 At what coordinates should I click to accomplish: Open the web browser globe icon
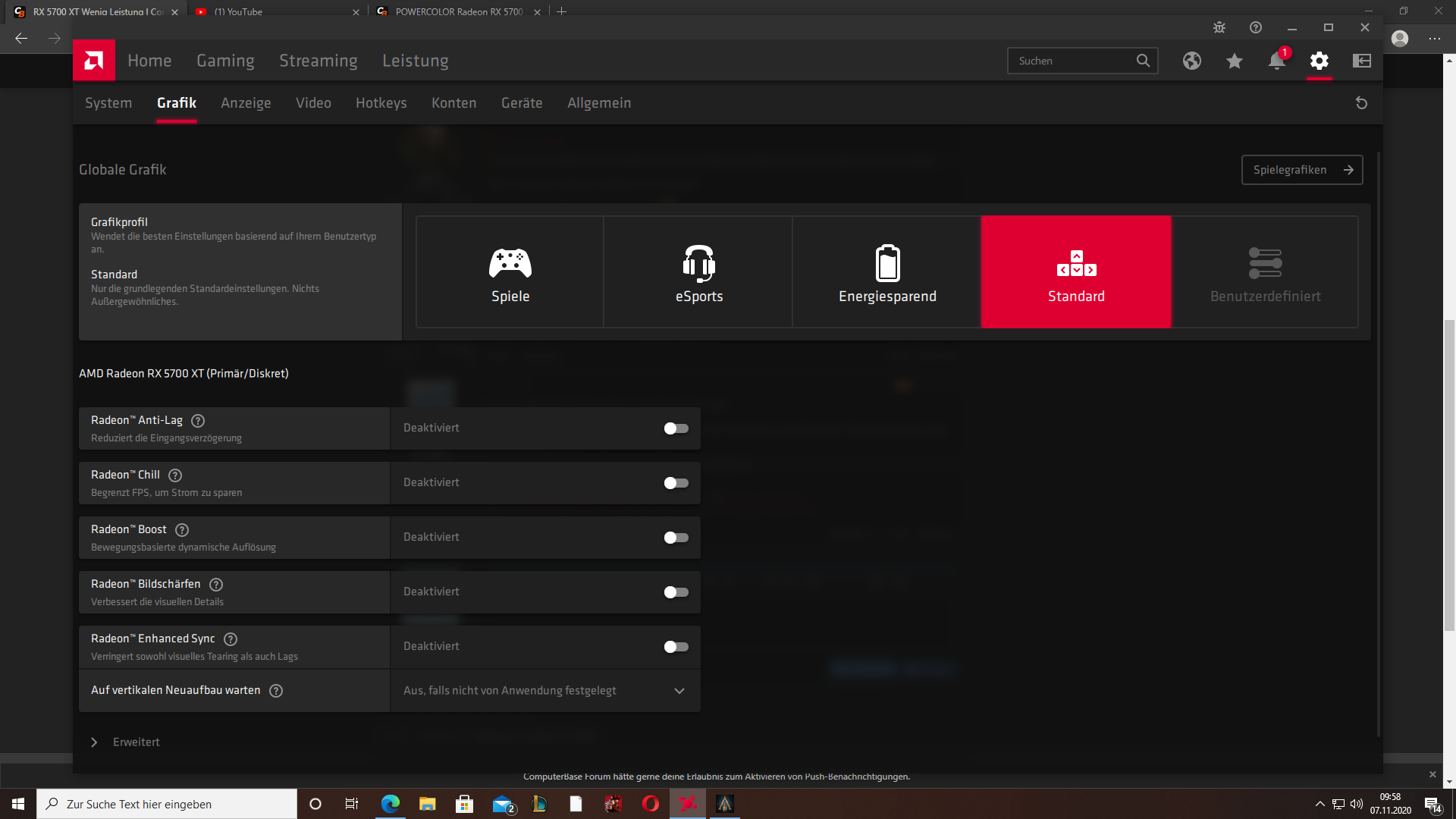coord(1192,61)
